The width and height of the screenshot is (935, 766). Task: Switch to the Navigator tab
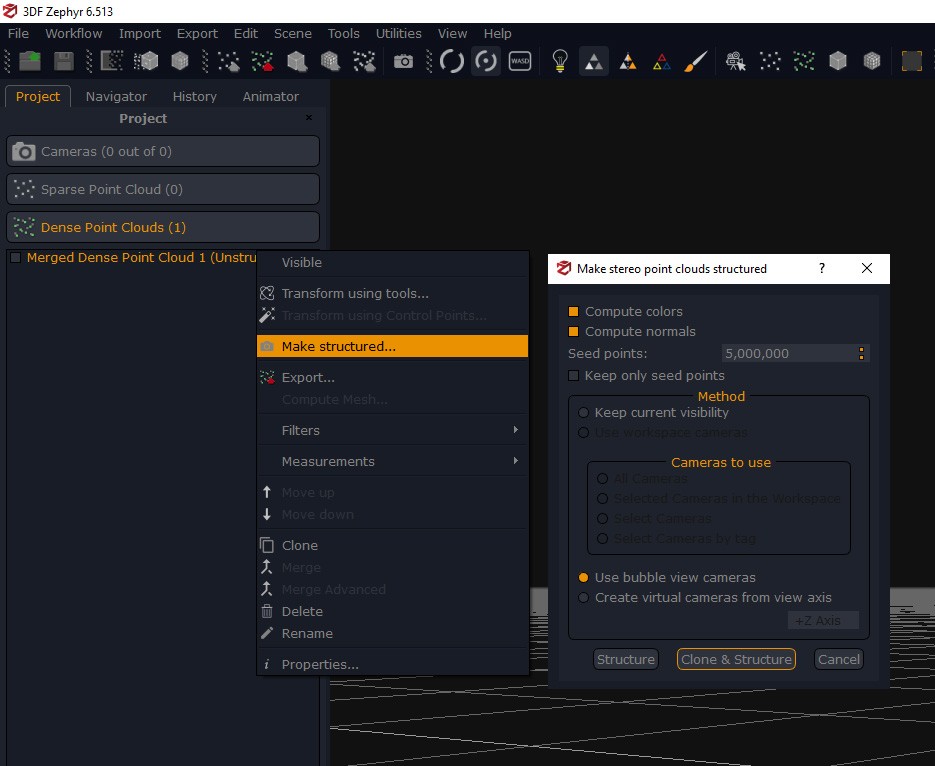[116, 97]
